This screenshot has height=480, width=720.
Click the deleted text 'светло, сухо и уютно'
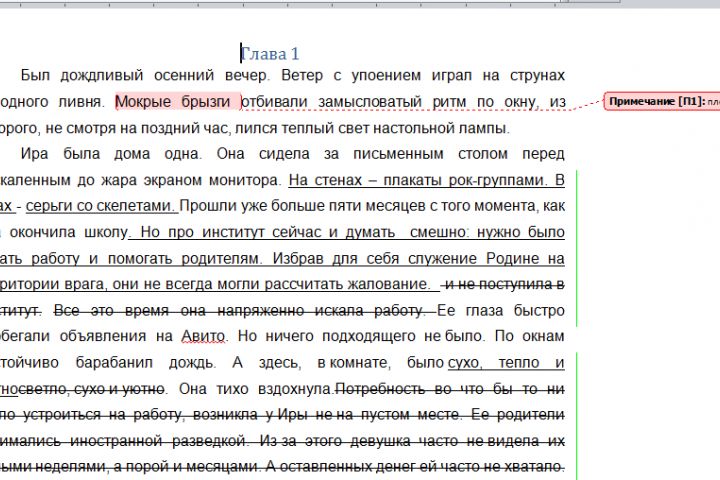(x=91, y=390)
